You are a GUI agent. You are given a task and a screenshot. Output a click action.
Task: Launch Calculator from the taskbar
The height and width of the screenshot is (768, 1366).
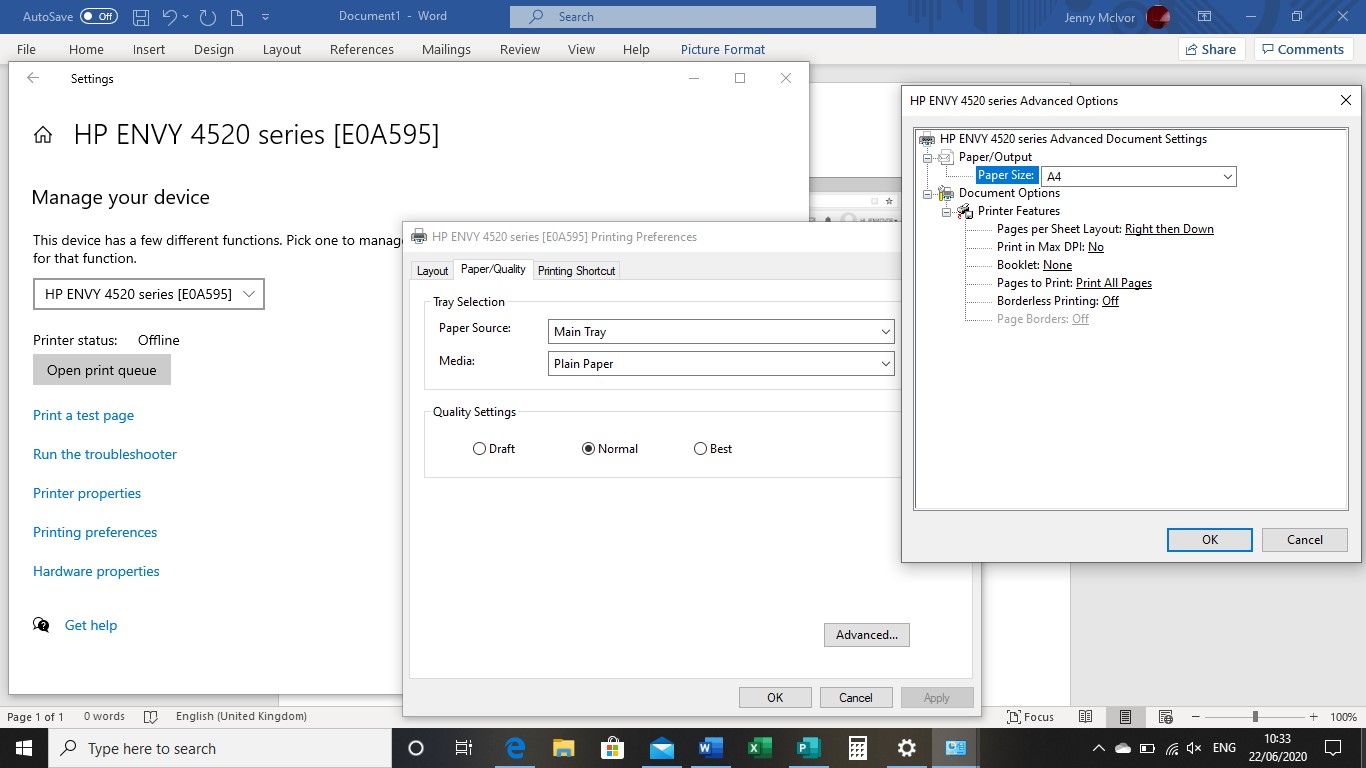click(x=857, y=747)
